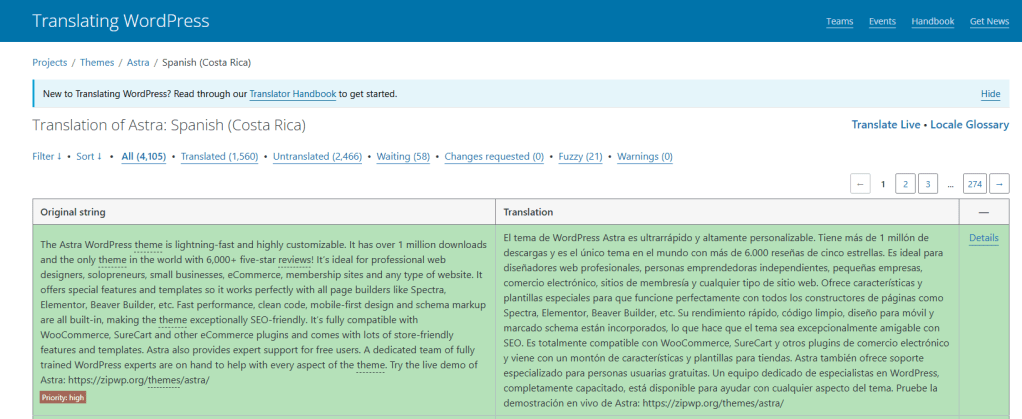The image size is (1022, 419).
Task: Hide the new translator notice
Action: click(x=990, y=94)
